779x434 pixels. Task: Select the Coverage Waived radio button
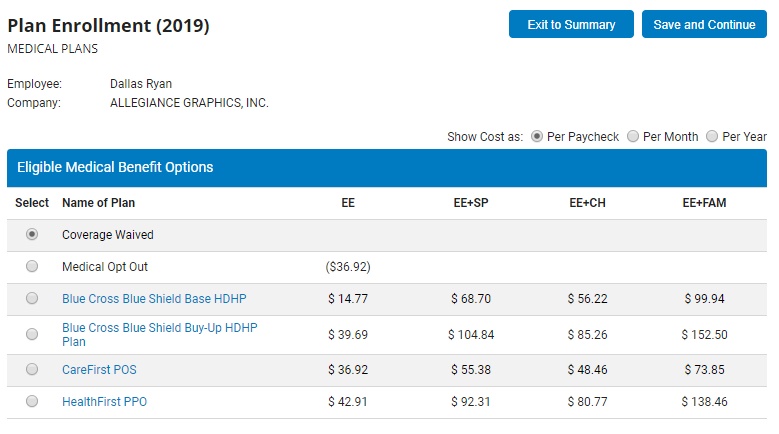32,235
